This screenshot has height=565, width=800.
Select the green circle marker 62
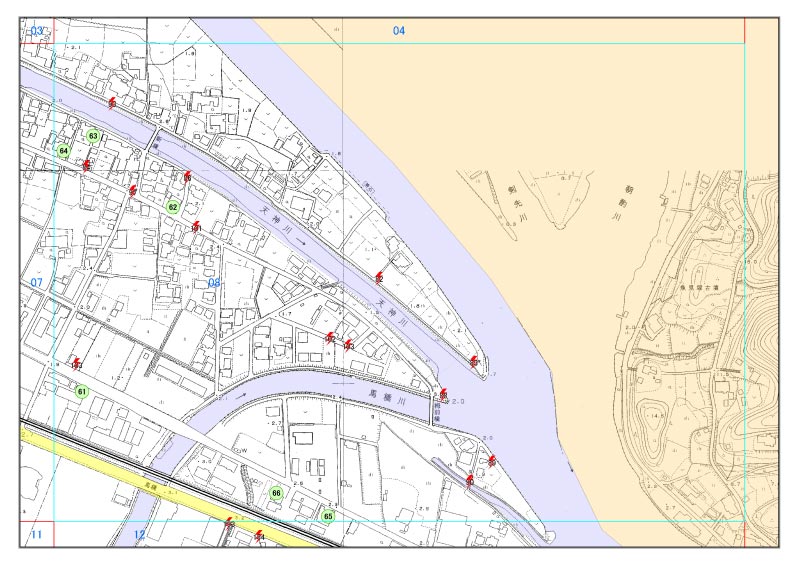click(173, 207)
